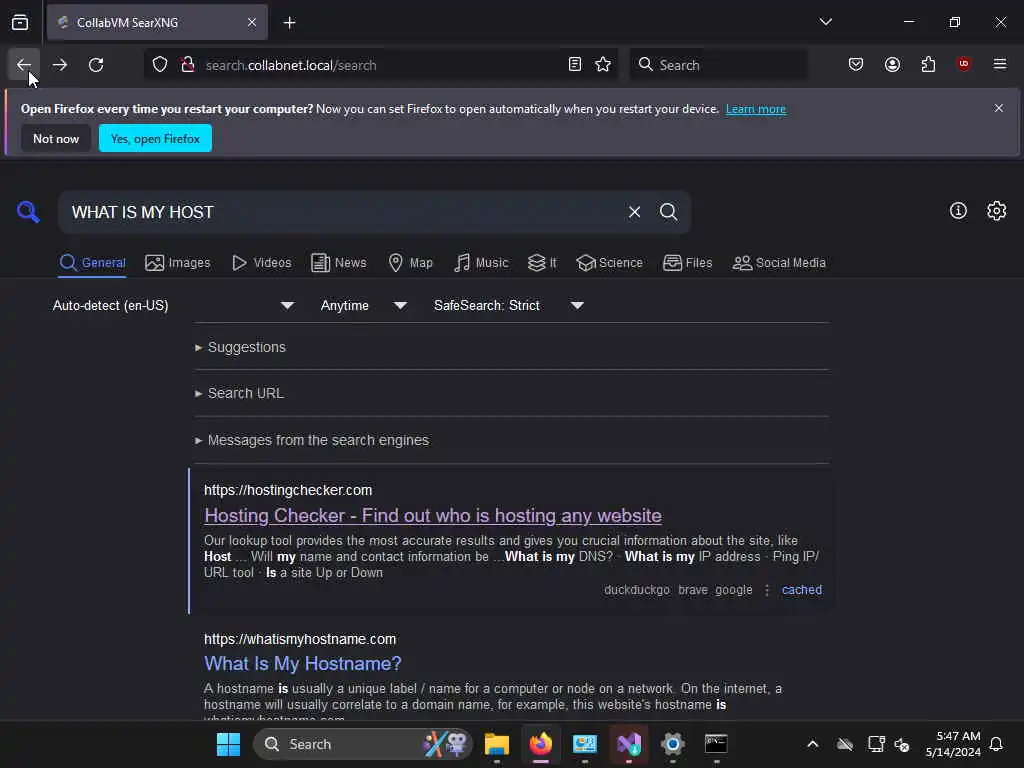Switch to Science category tab
The height and width of the screenshot is (768, 1024).
click(x=609, y=263)
